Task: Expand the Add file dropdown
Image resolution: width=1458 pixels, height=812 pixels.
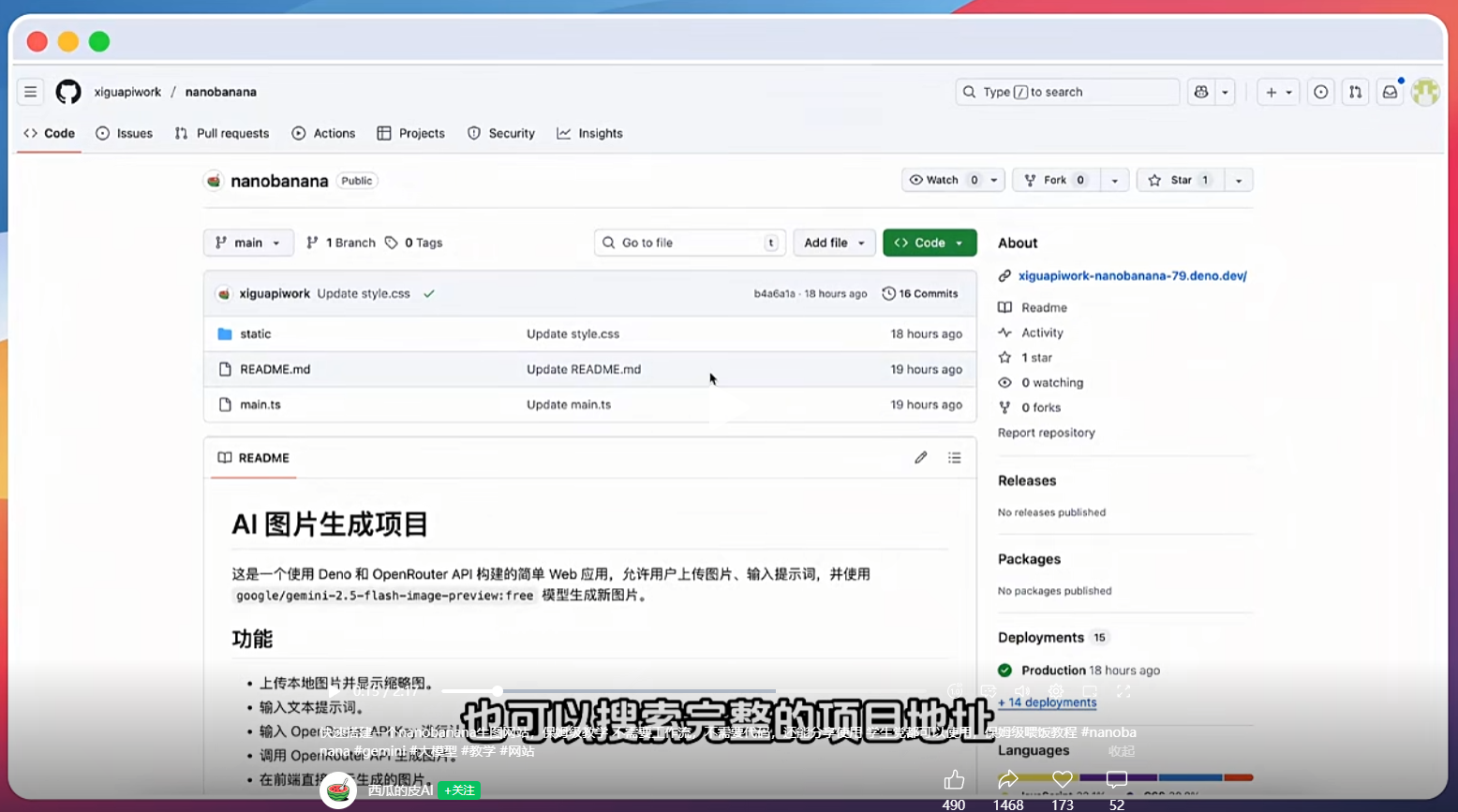Action: (834, 243)
